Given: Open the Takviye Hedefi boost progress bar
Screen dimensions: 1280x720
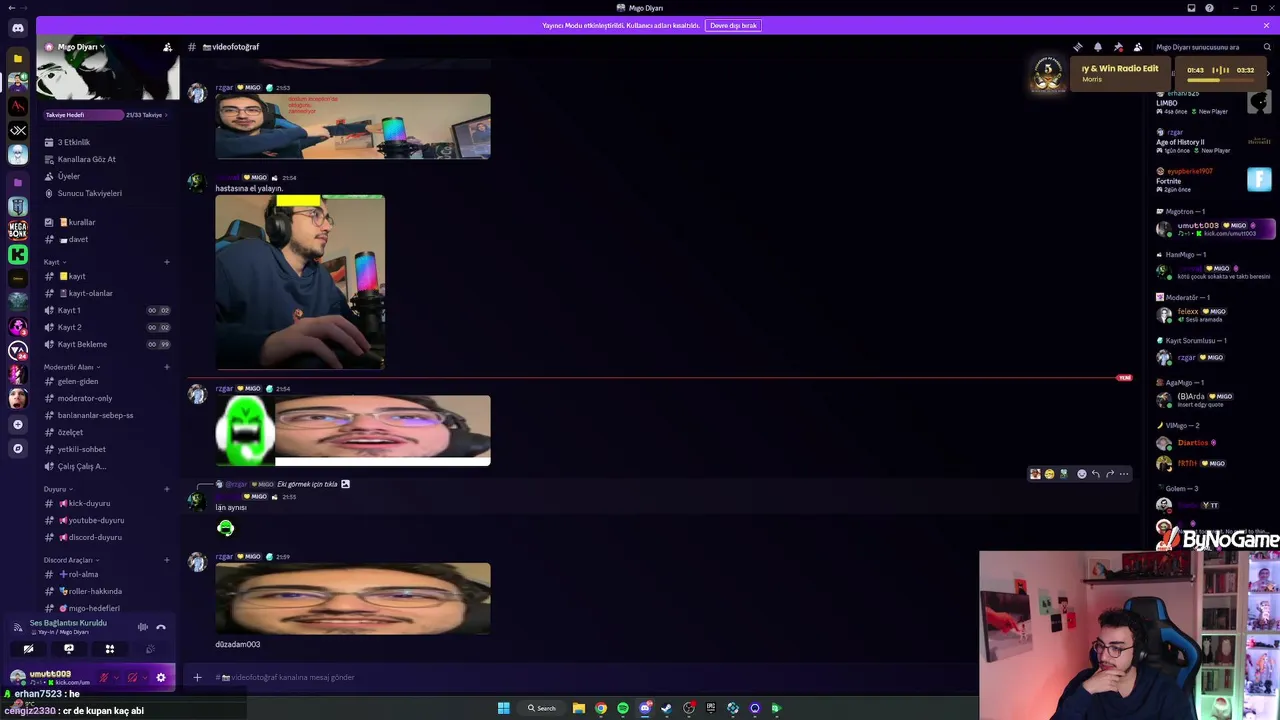Looking at the screenshot, I should 106,115.
